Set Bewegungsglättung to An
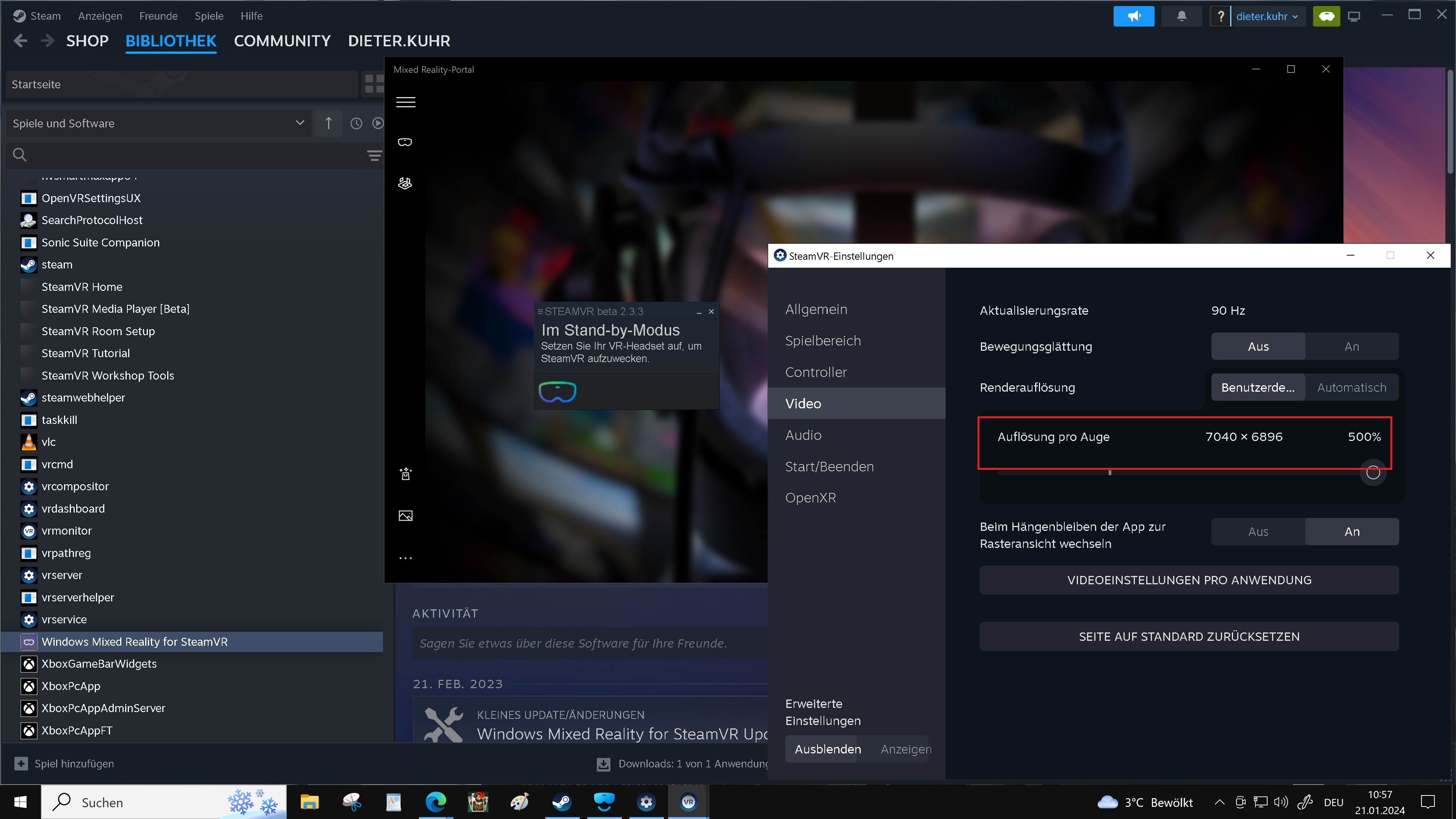 click(x=1352, y=347)
